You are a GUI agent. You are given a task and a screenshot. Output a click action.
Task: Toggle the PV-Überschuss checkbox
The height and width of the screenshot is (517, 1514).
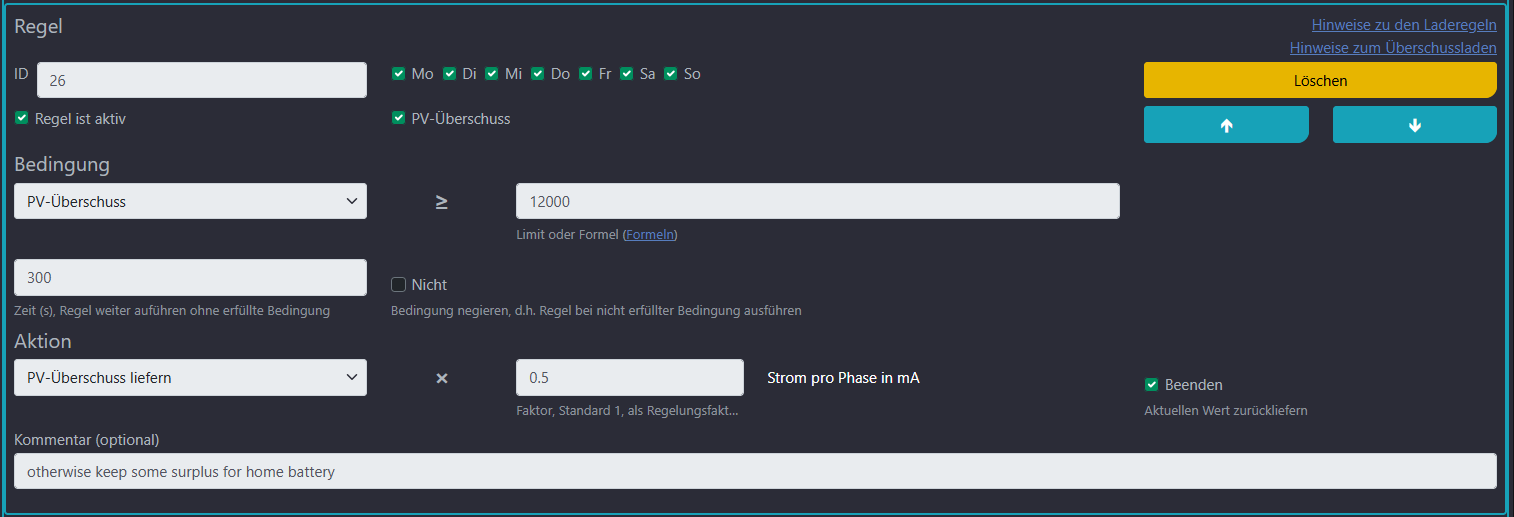(x=399, y=119)
